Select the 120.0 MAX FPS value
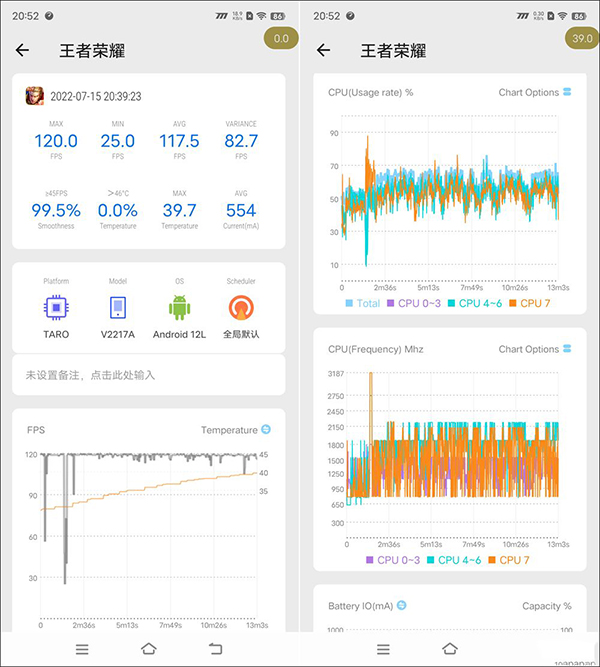The height and width of the screenshot is (667, 600). click(x=56, y=141)
